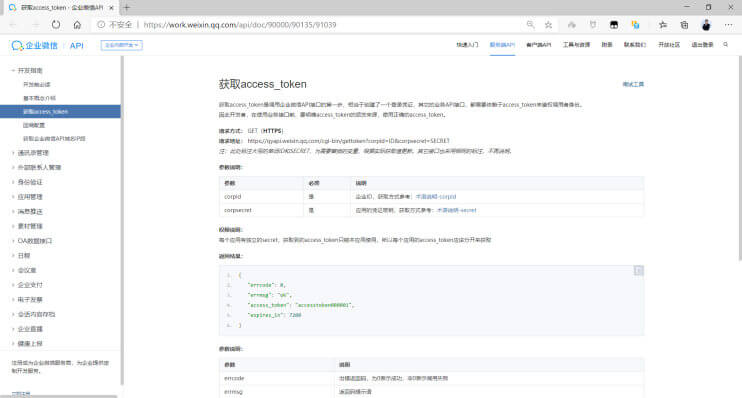
Task: Switch to the 客户端API nav tab
Action: point(539,45)
